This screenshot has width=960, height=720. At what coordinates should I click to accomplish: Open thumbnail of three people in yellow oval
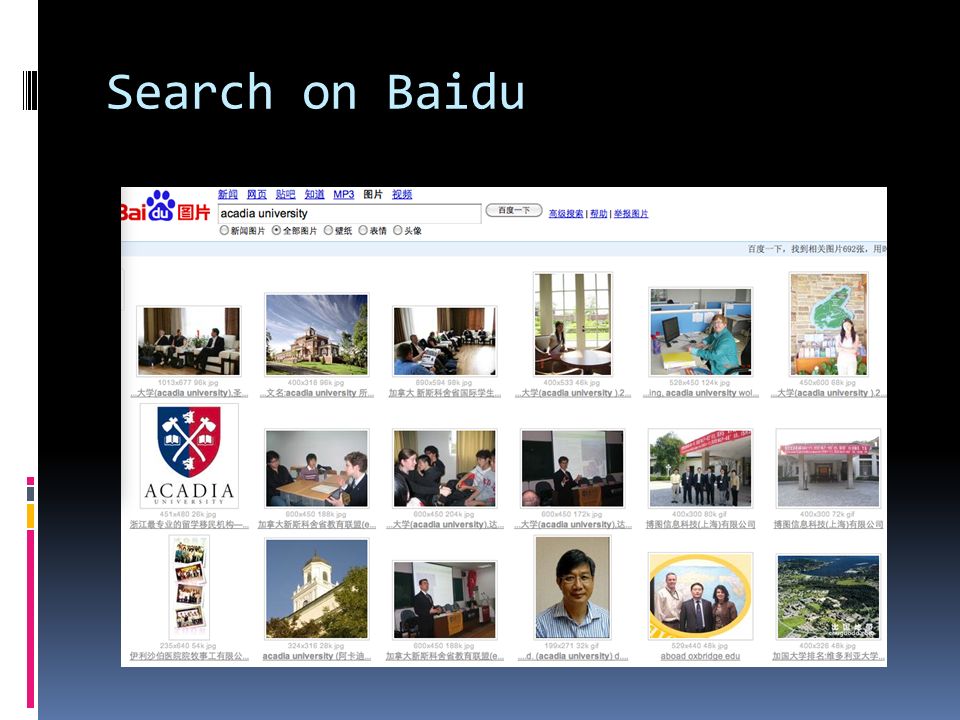click(x=700, y=596)
